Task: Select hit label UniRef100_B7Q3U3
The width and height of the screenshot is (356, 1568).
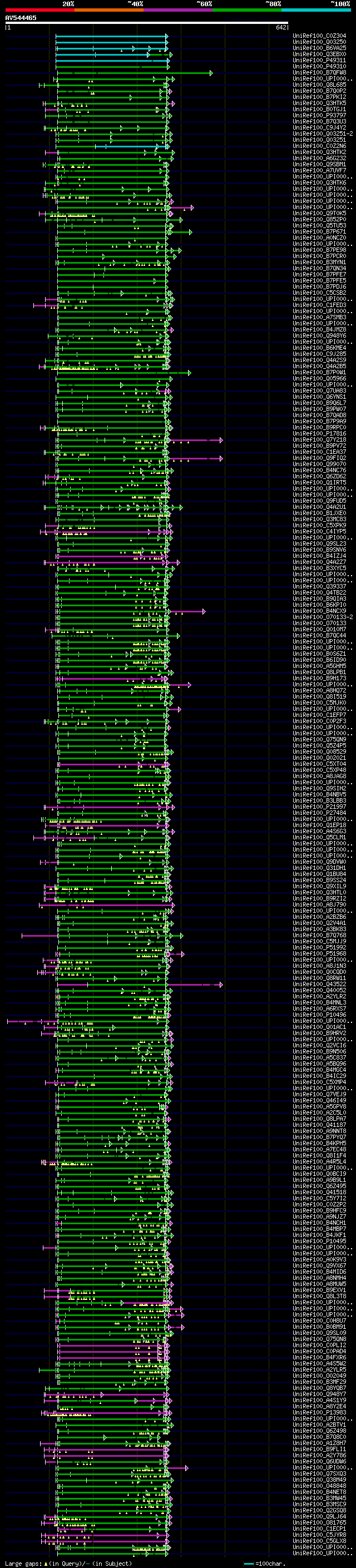Action: pos(319,122)
